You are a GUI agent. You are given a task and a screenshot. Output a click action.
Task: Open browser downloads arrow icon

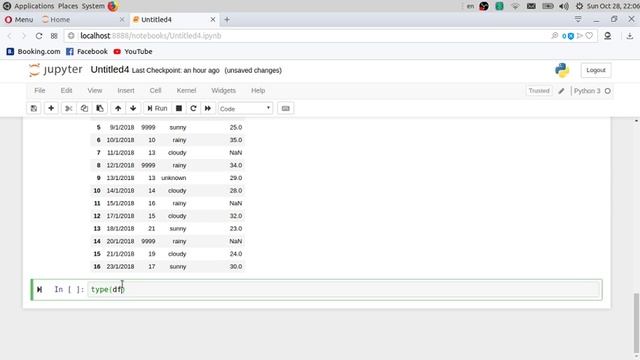click(630, 36)
